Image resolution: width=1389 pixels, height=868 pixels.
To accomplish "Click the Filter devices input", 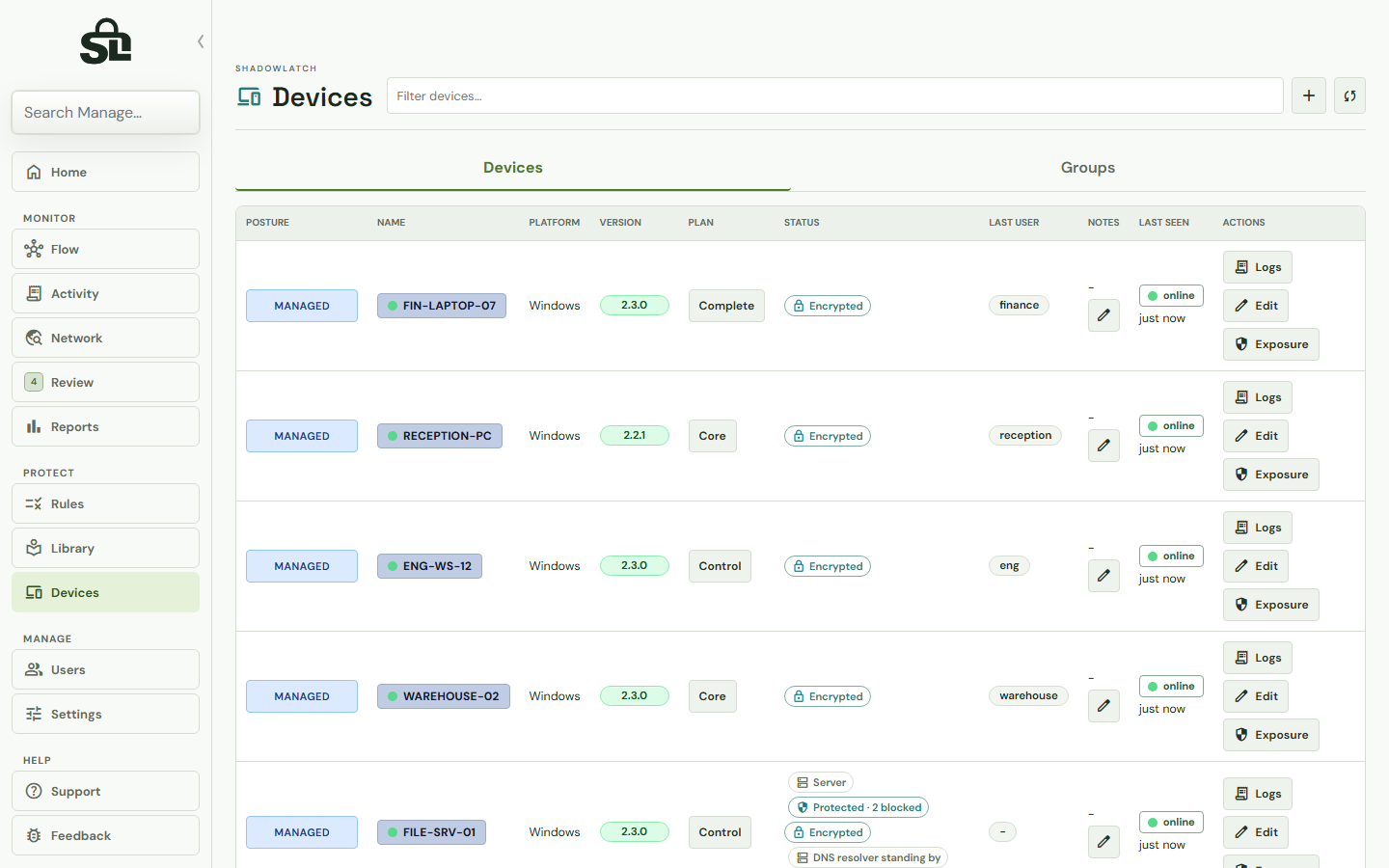I will [x=834, y=95].
